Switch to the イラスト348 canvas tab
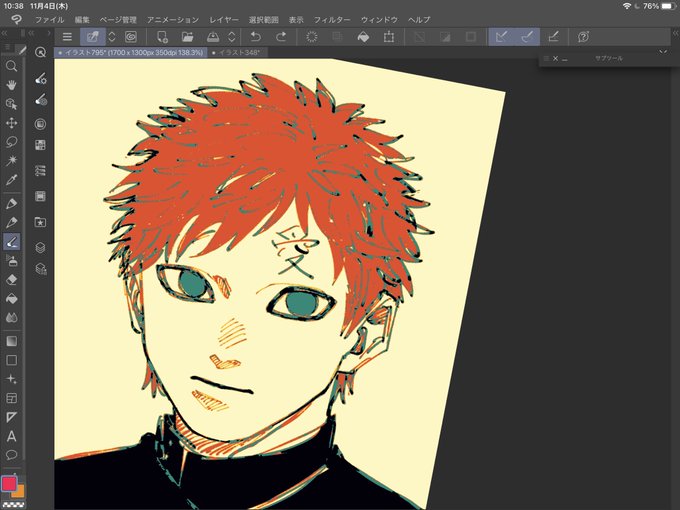This screenshot has width=680, height=510. click(238, 52)
